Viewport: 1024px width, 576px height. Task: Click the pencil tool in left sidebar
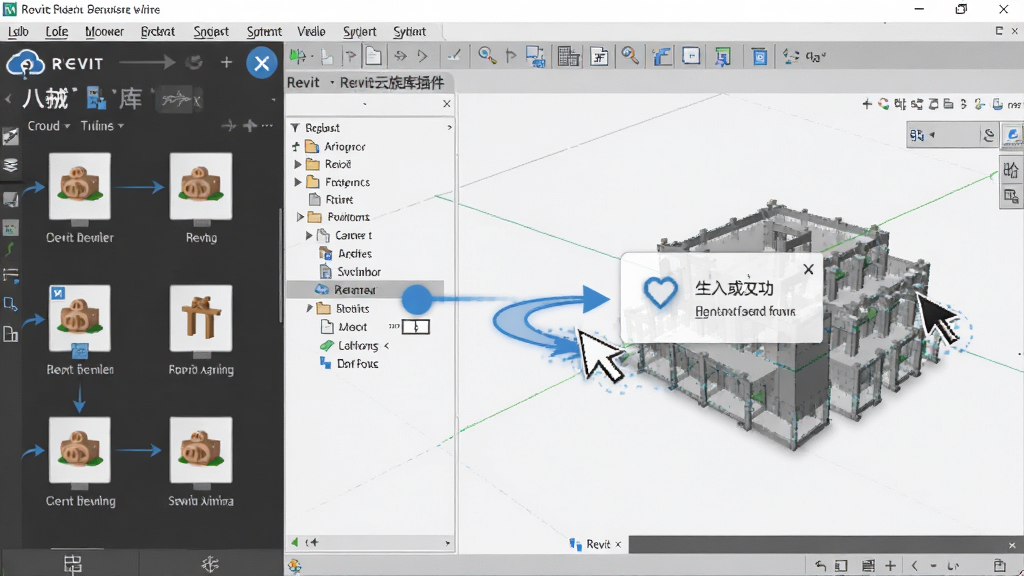(10, 136)
